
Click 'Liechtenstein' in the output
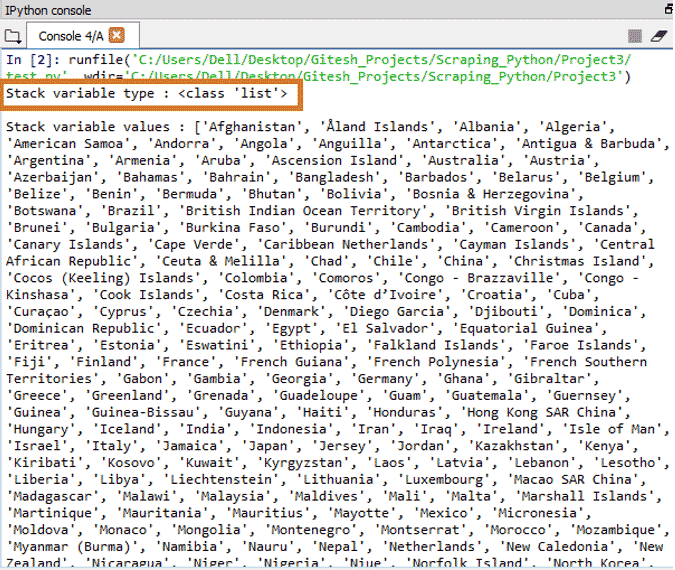220,480
